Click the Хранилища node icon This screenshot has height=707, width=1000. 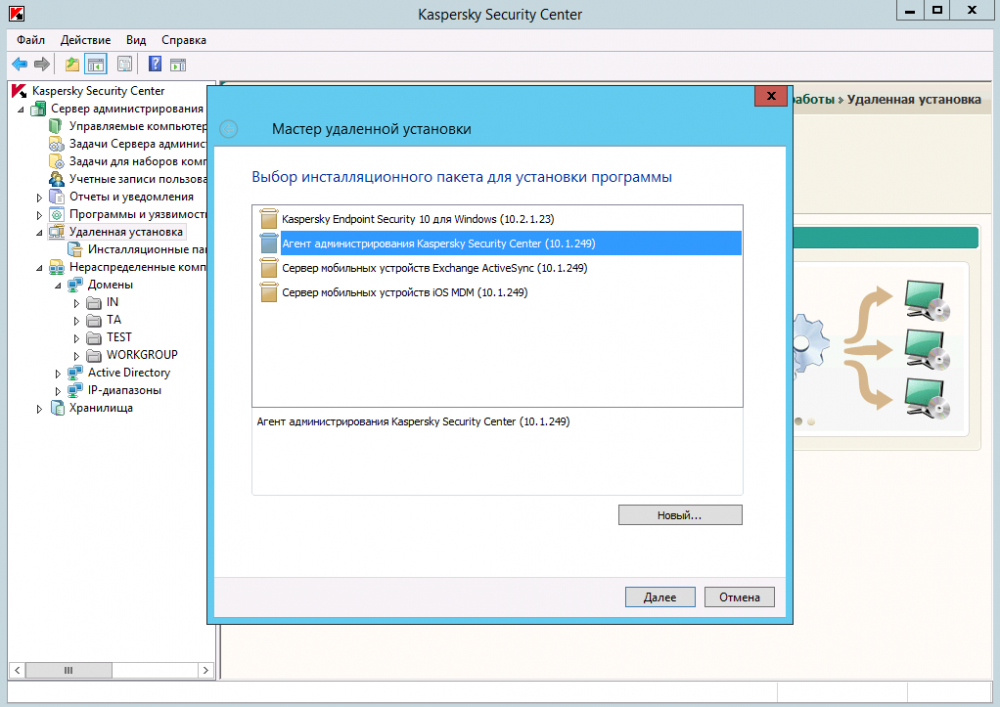point(57,408)
